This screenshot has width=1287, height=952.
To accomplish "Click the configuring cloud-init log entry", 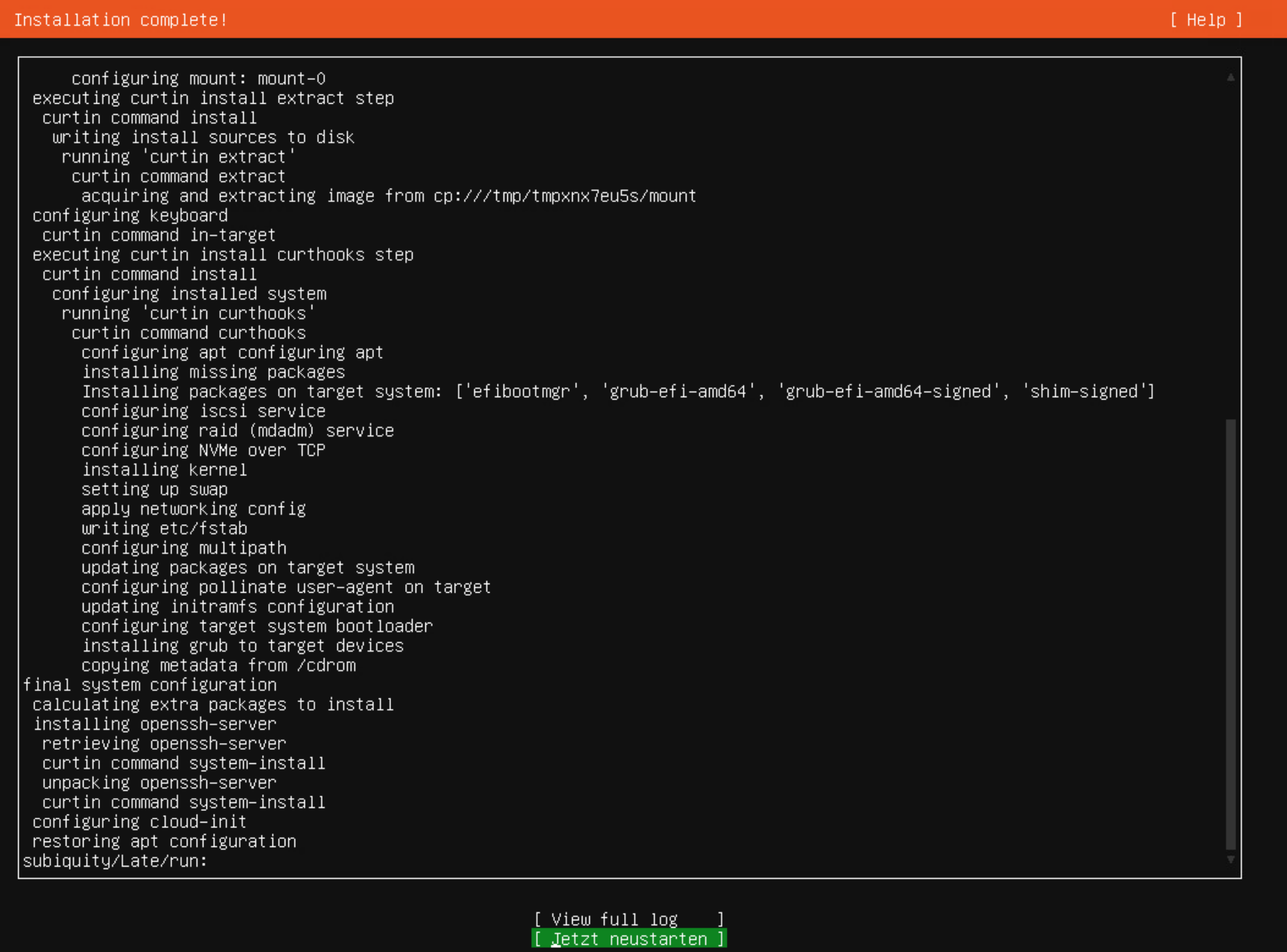I will click(140, 822).
